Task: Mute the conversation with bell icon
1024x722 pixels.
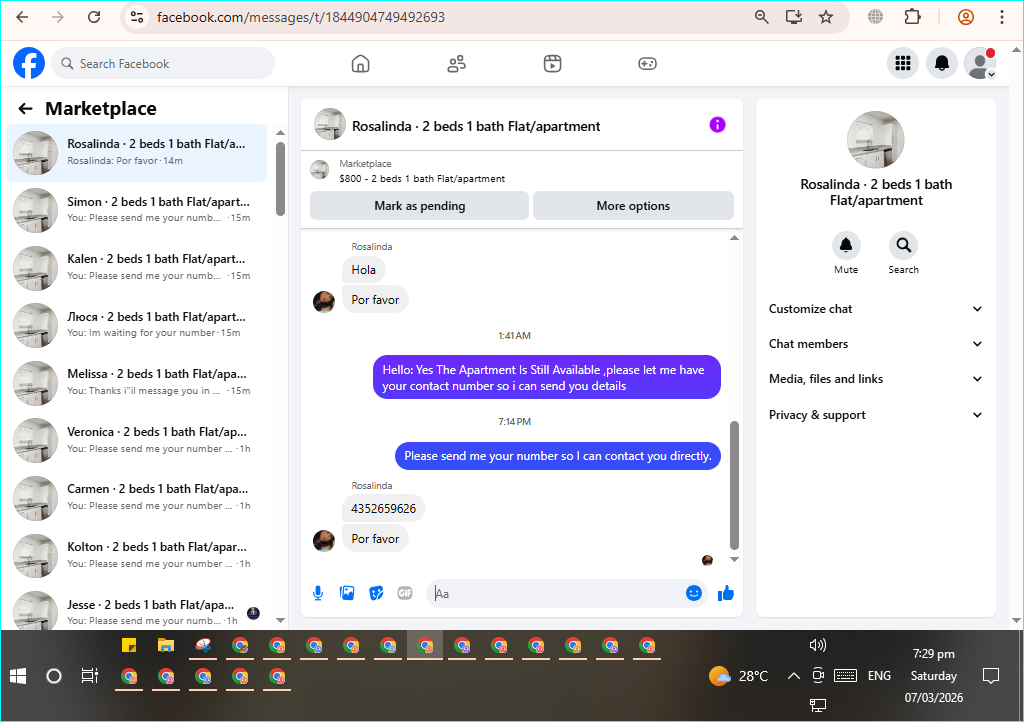Action: pyautogui.click(x=846, y=245)
